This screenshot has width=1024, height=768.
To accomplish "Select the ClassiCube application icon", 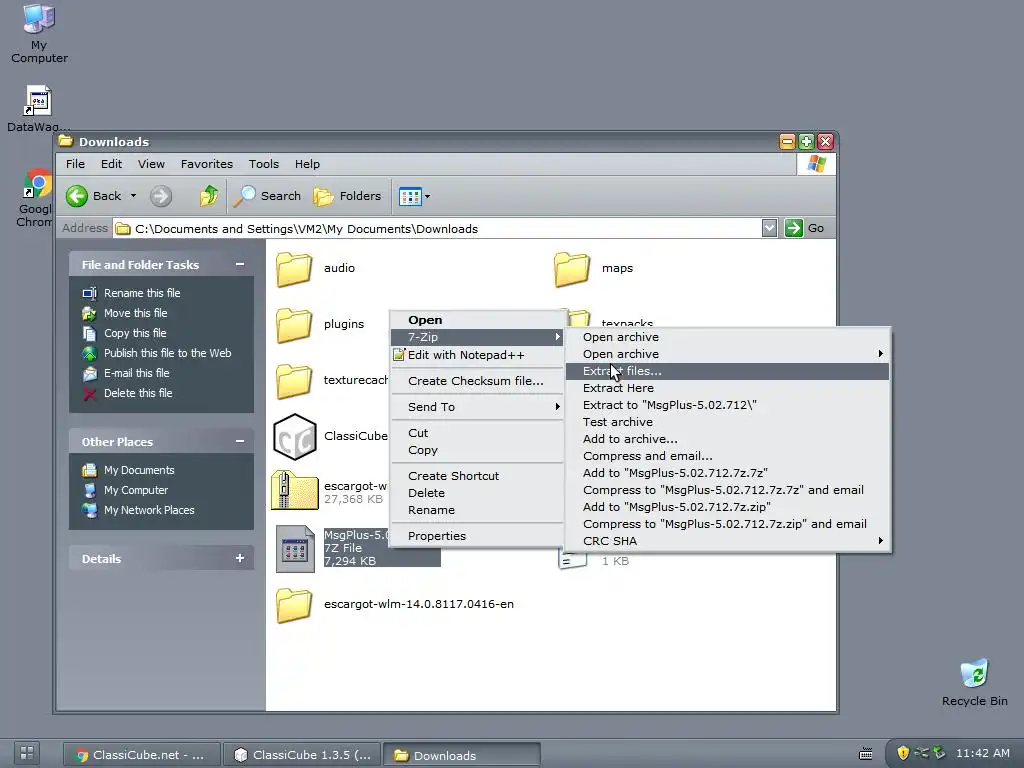I will pos(295,436).
